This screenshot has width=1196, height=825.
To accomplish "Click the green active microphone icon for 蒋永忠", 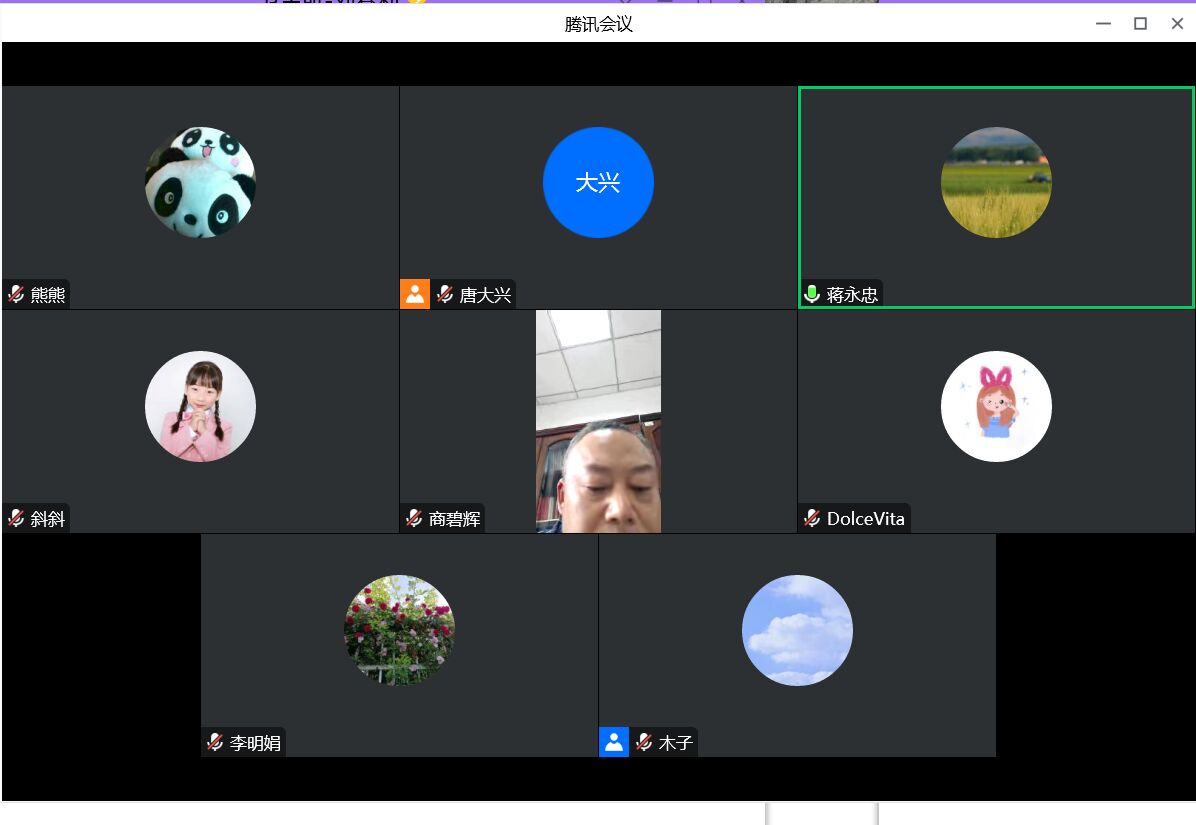I will coord(812,294).
